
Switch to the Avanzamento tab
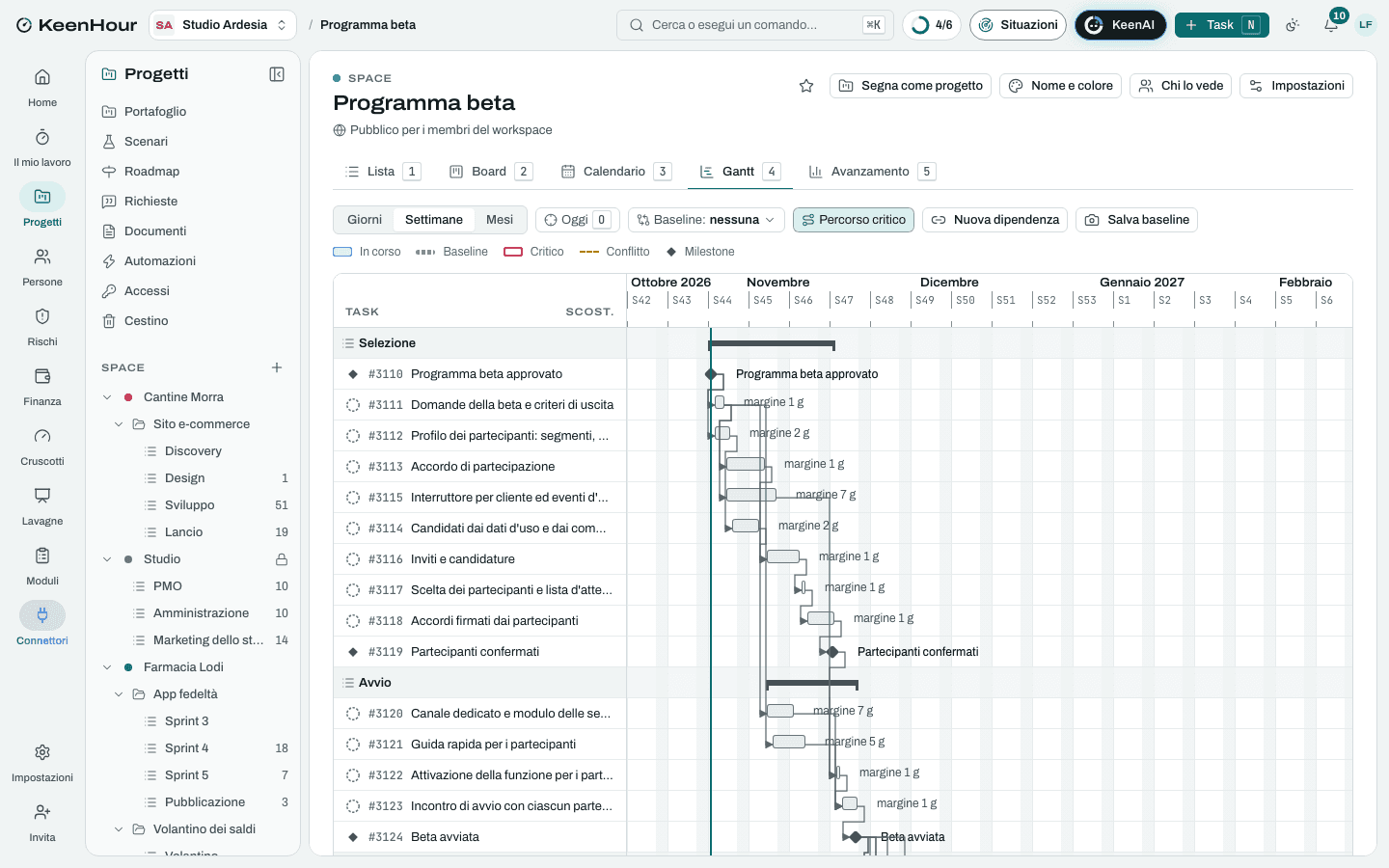point(872,172)
